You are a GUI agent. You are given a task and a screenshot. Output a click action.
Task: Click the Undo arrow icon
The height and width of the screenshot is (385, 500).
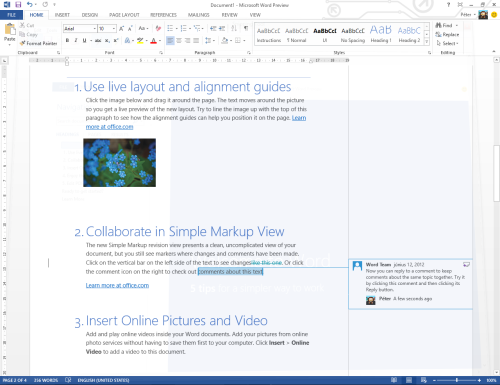(x=30, y=5)
